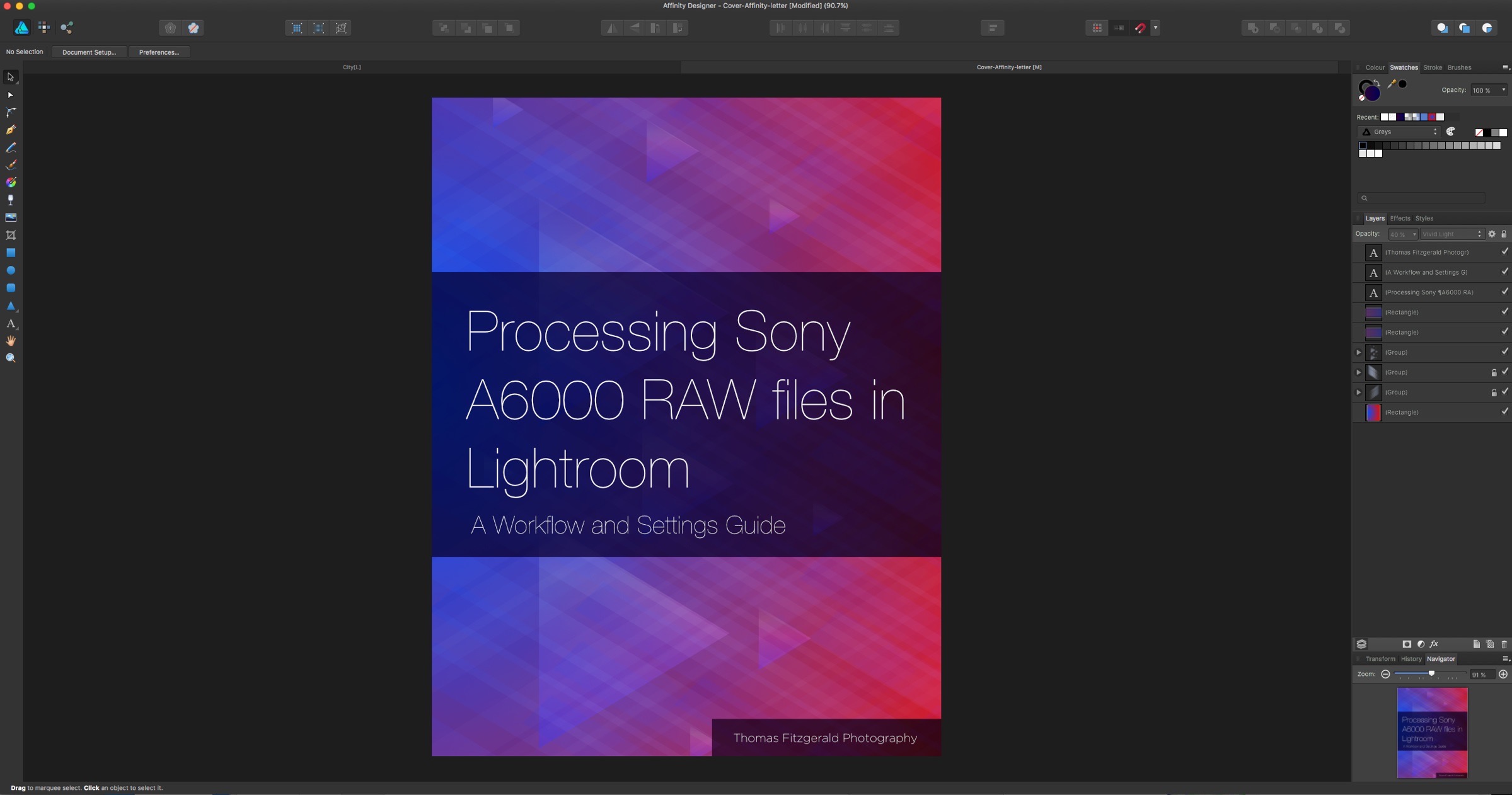Hide the first Rectangle layer
1512x795 pixels.
click(x=1504, y=311)
